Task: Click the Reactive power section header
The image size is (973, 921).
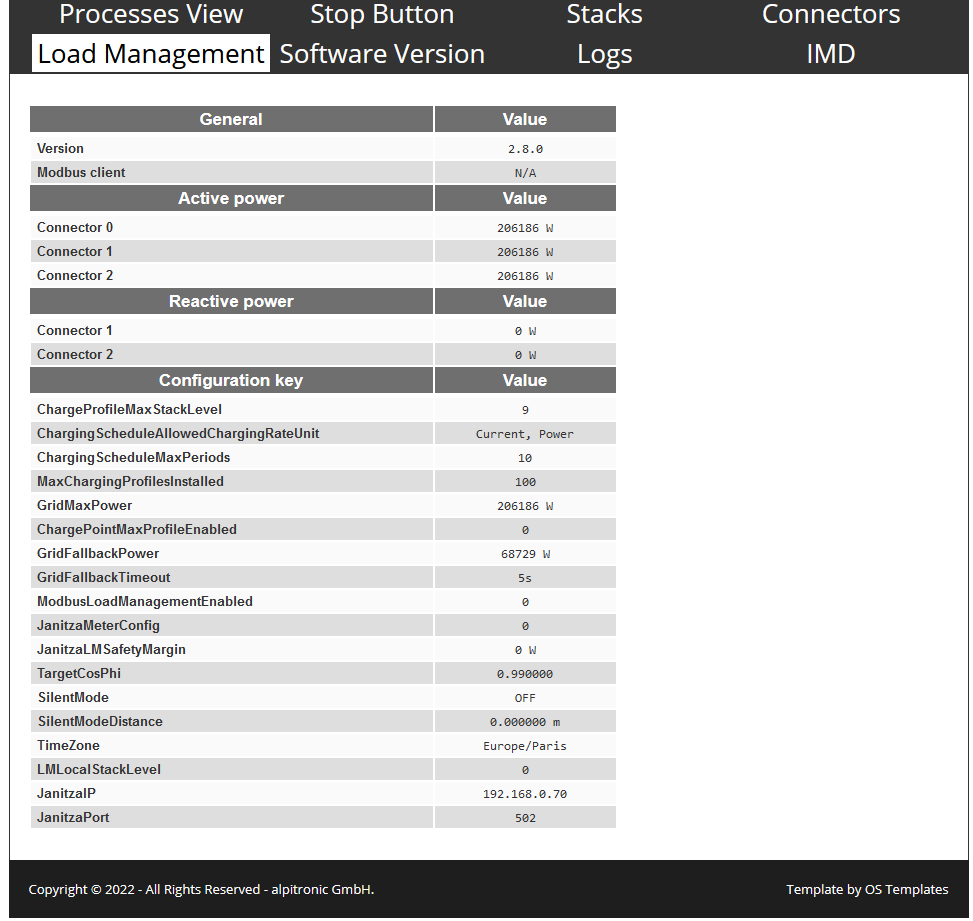Action: pos(231,302)
